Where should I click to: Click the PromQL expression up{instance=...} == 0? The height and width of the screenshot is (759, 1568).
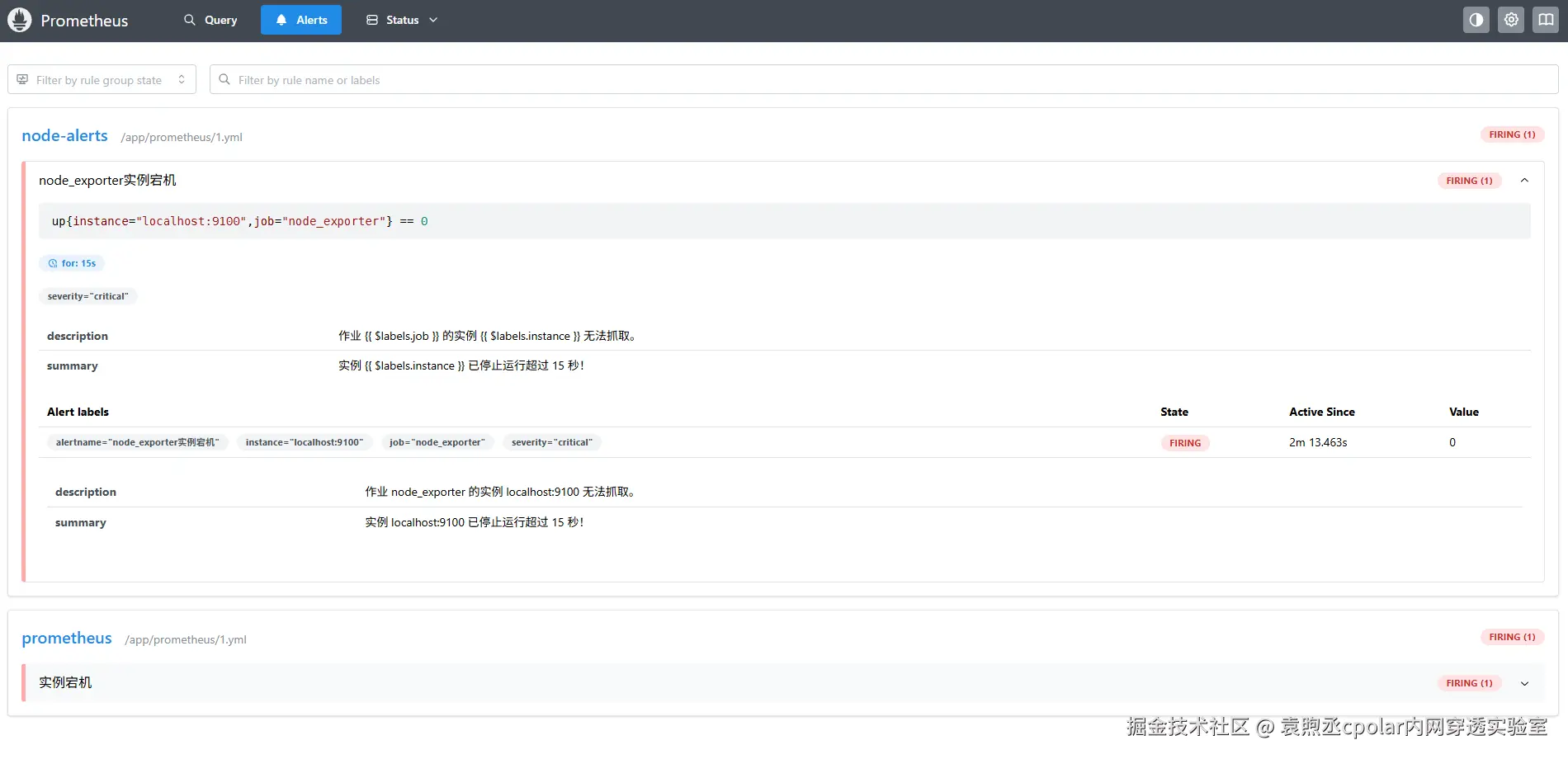[239, 221]
